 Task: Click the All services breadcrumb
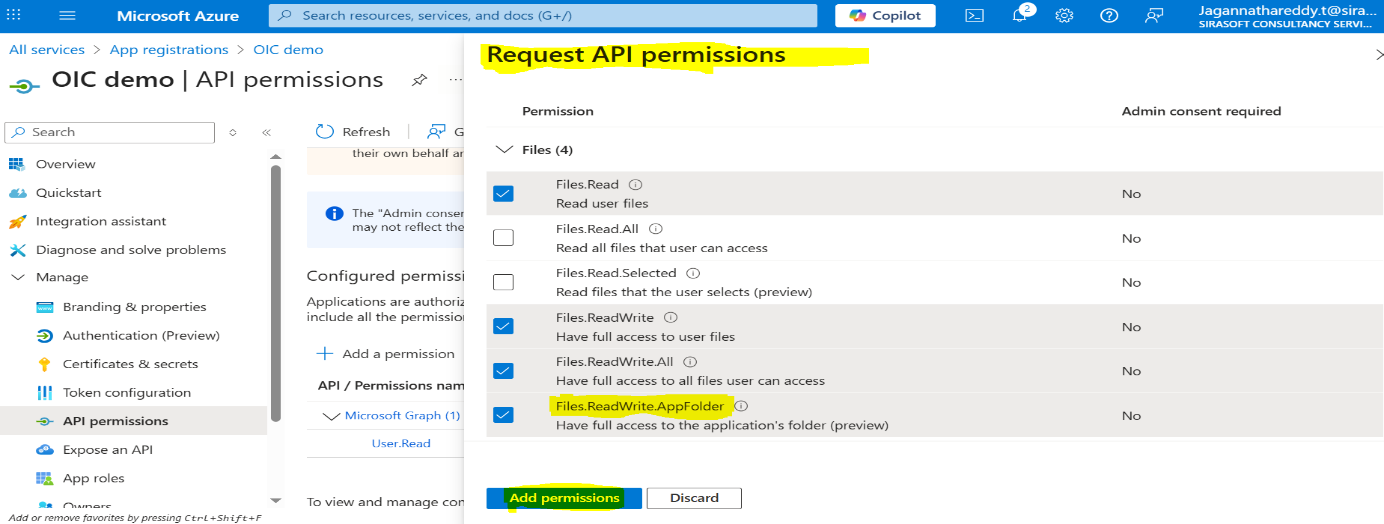46,49
